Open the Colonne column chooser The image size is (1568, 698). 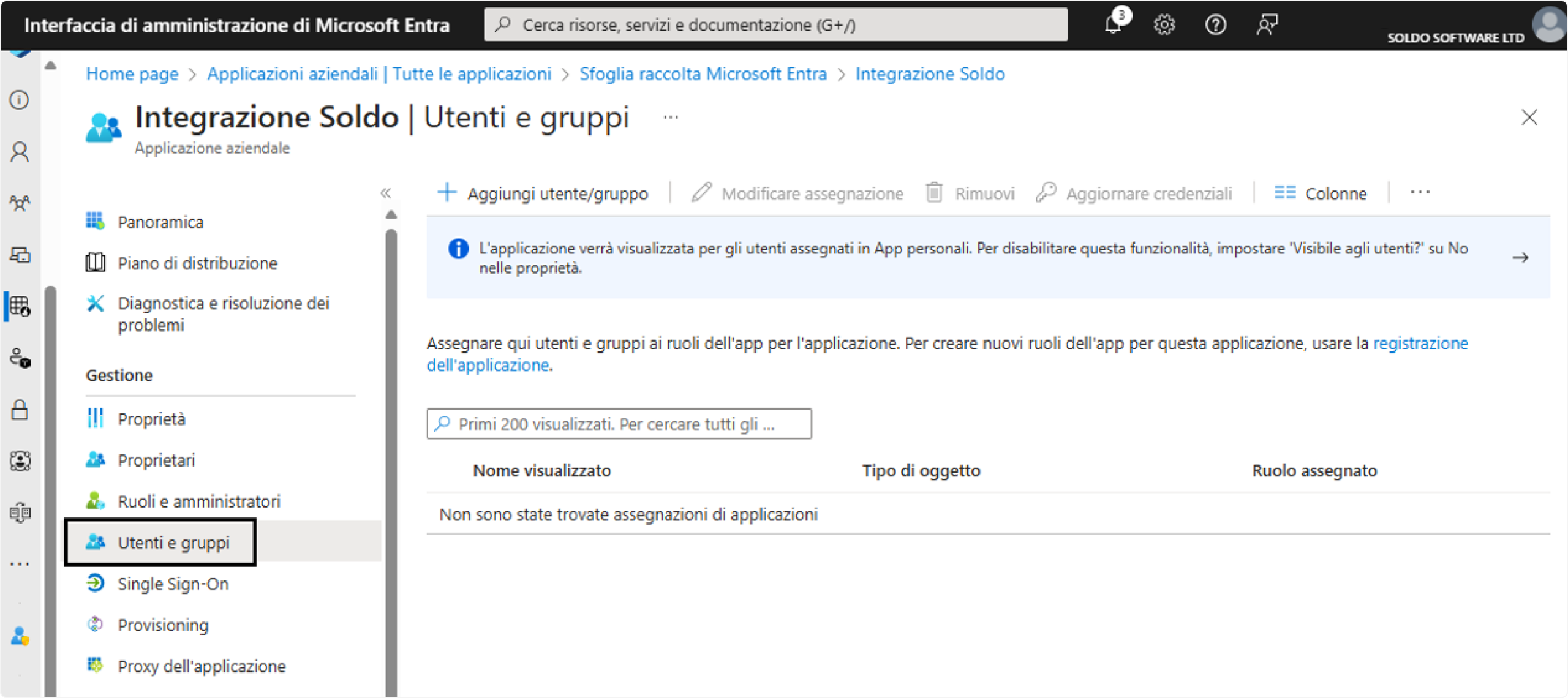[1321, 193]
